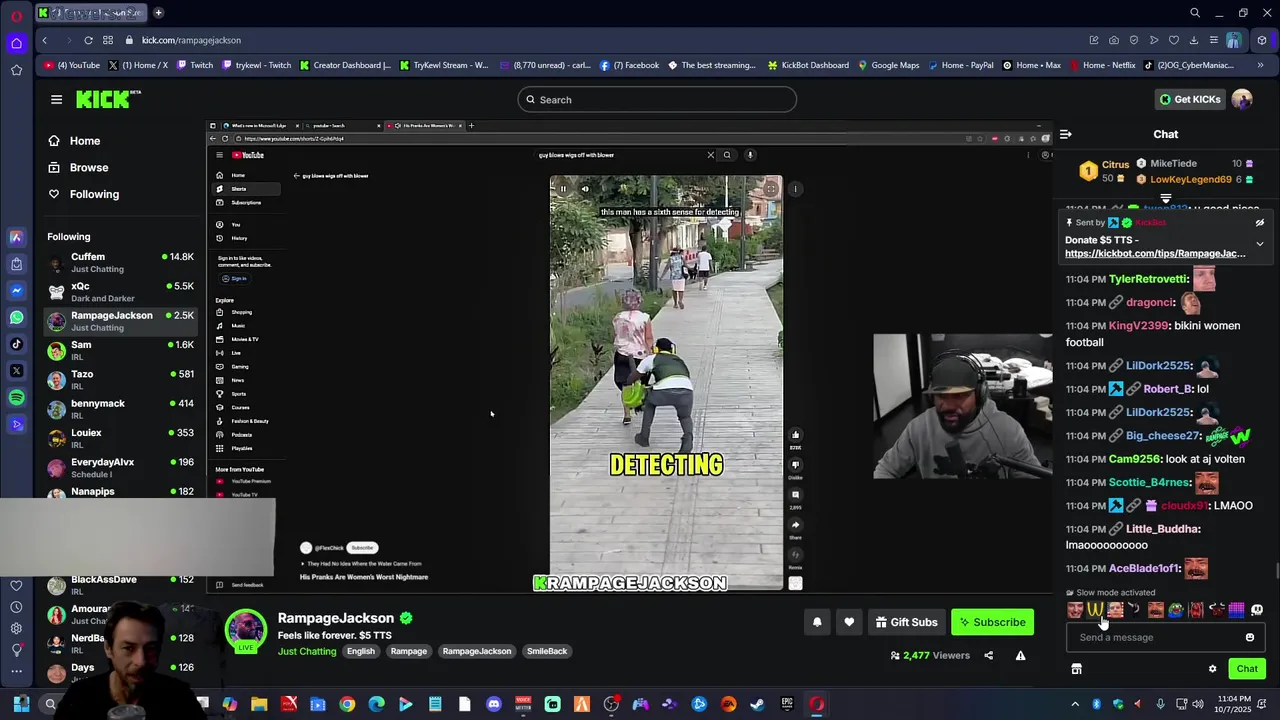This screenshot has width=1280, height=720.
Task: Click in Send a message field
Action: [1154, 638]
